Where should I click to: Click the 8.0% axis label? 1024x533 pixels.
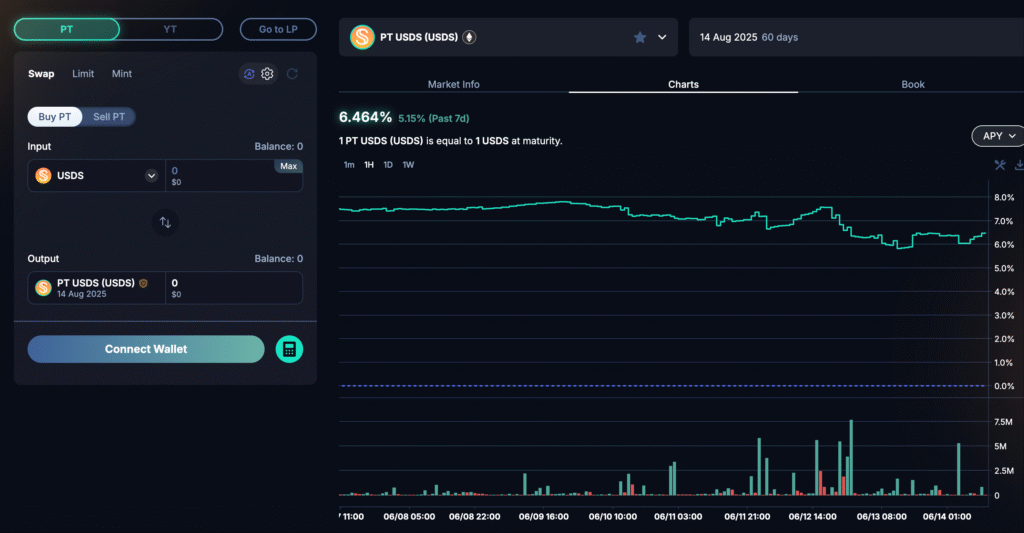pos(1004,197)
